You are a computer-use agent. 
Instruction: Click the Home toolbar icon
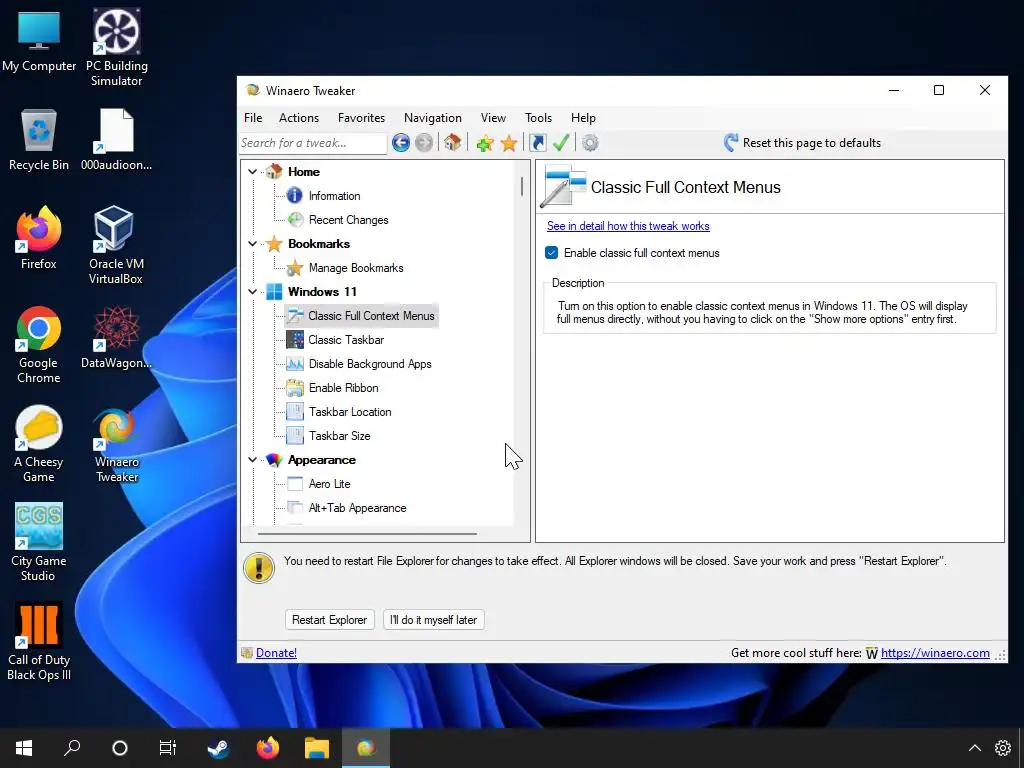pyautogui.click(x=453, y=142)
